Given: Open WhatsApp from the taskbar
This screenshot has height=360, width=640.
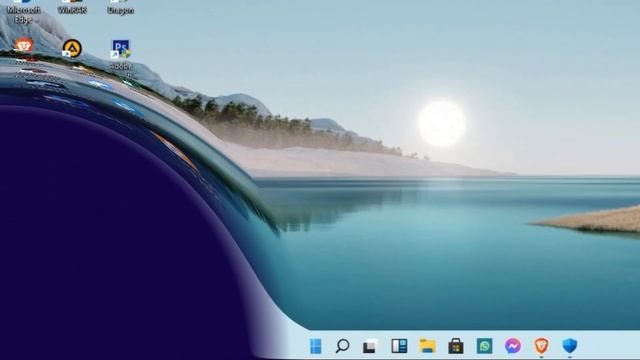Looking at the screenshot, I should coord(484,346).
